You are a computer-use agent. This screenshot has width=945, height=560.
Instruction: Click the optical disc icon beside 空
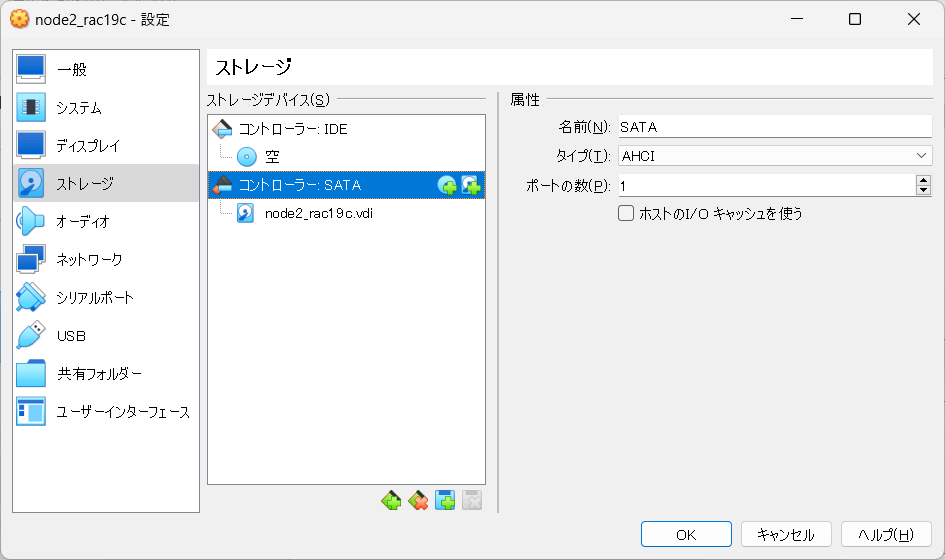[x=246, y=157]
